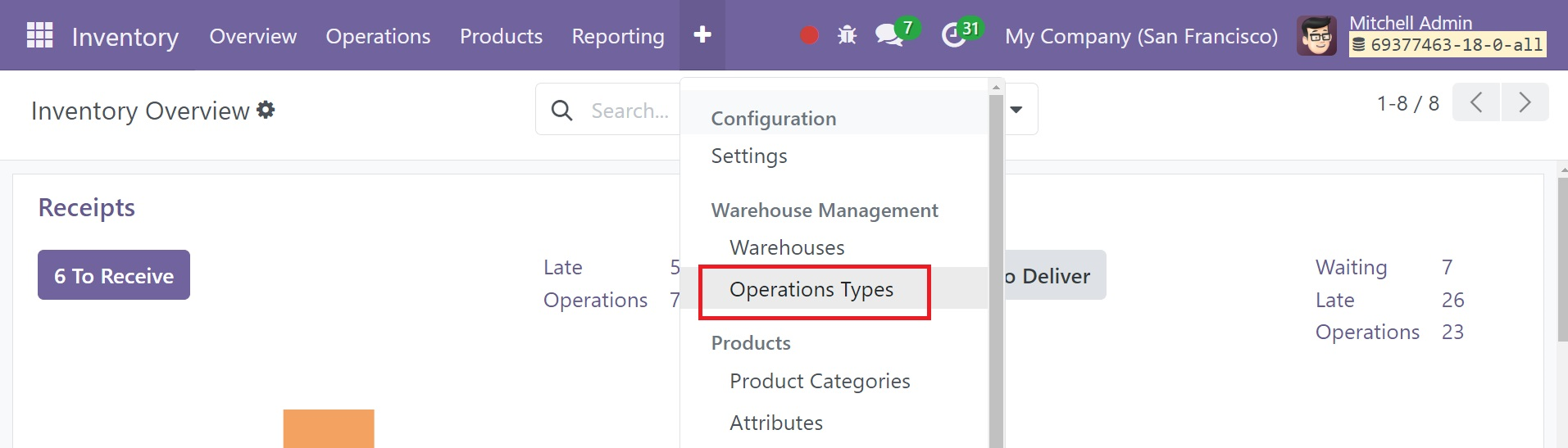
Task: Click the plus more-menu icon
Action: 702,34
